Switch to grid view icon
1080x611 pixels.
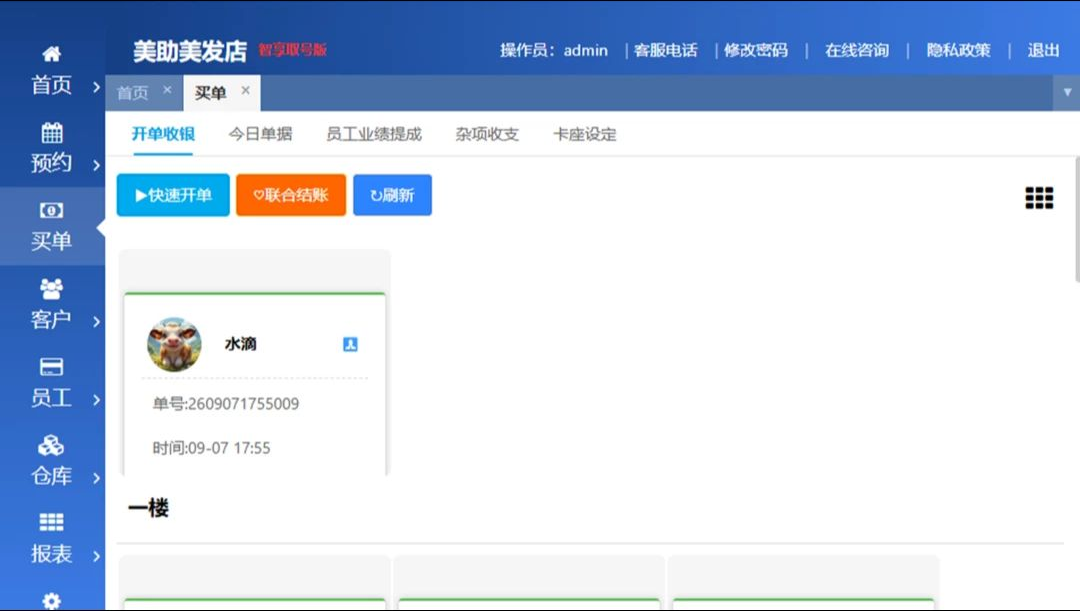pyautogui.click(x=1039, y=198)
